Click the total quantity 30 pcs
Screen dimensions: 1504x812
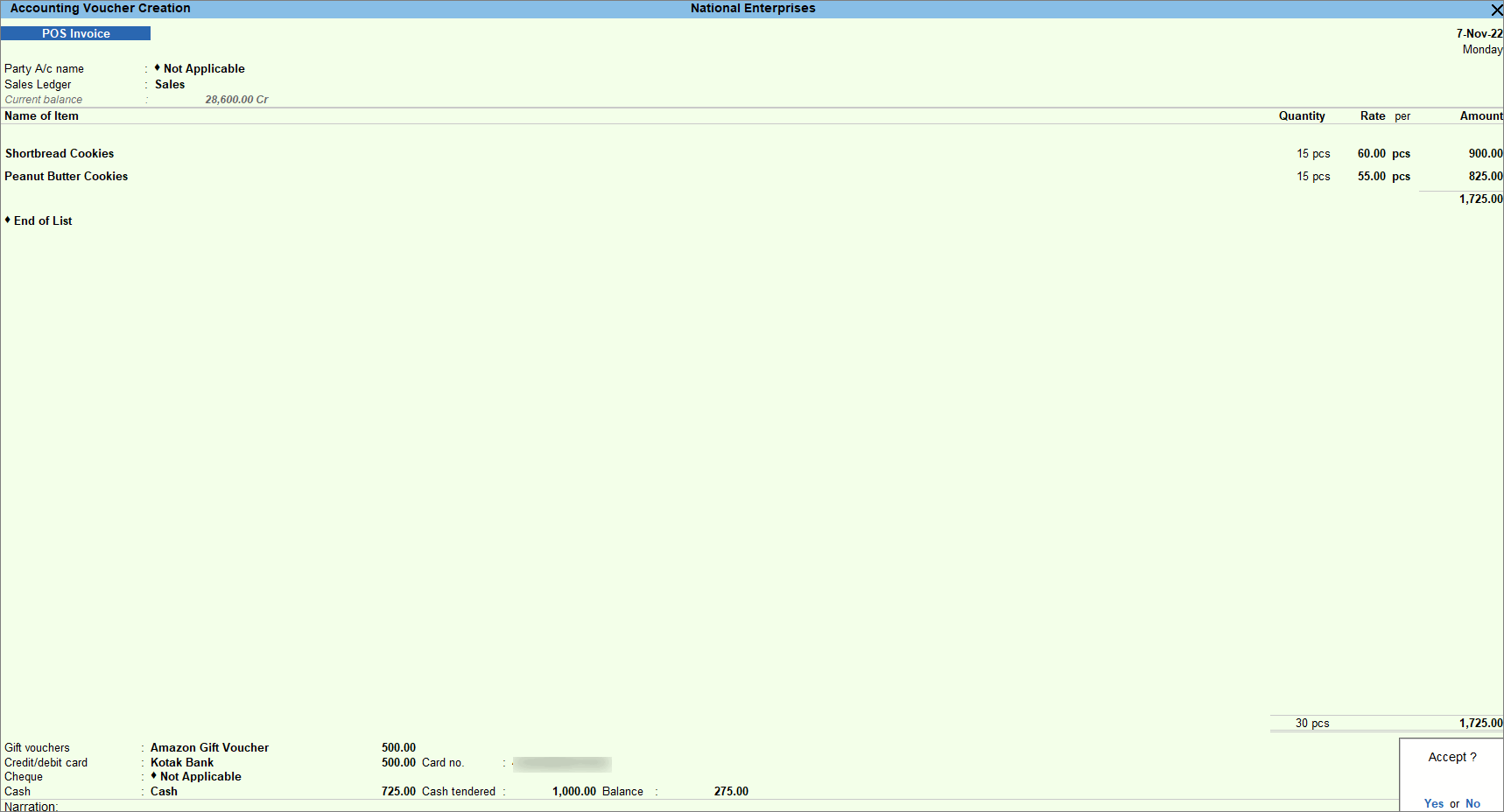(x=1312, y=723)
